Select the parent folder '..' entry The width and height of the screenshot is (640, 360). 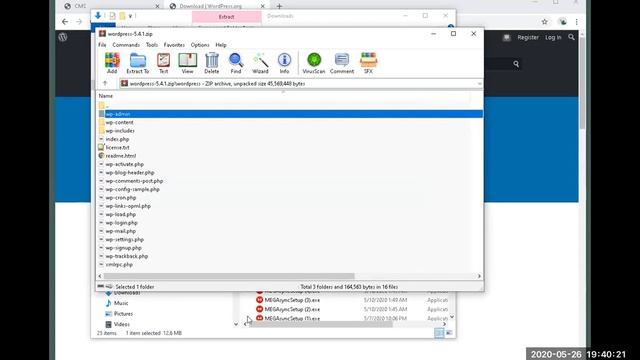click(290, 106)
